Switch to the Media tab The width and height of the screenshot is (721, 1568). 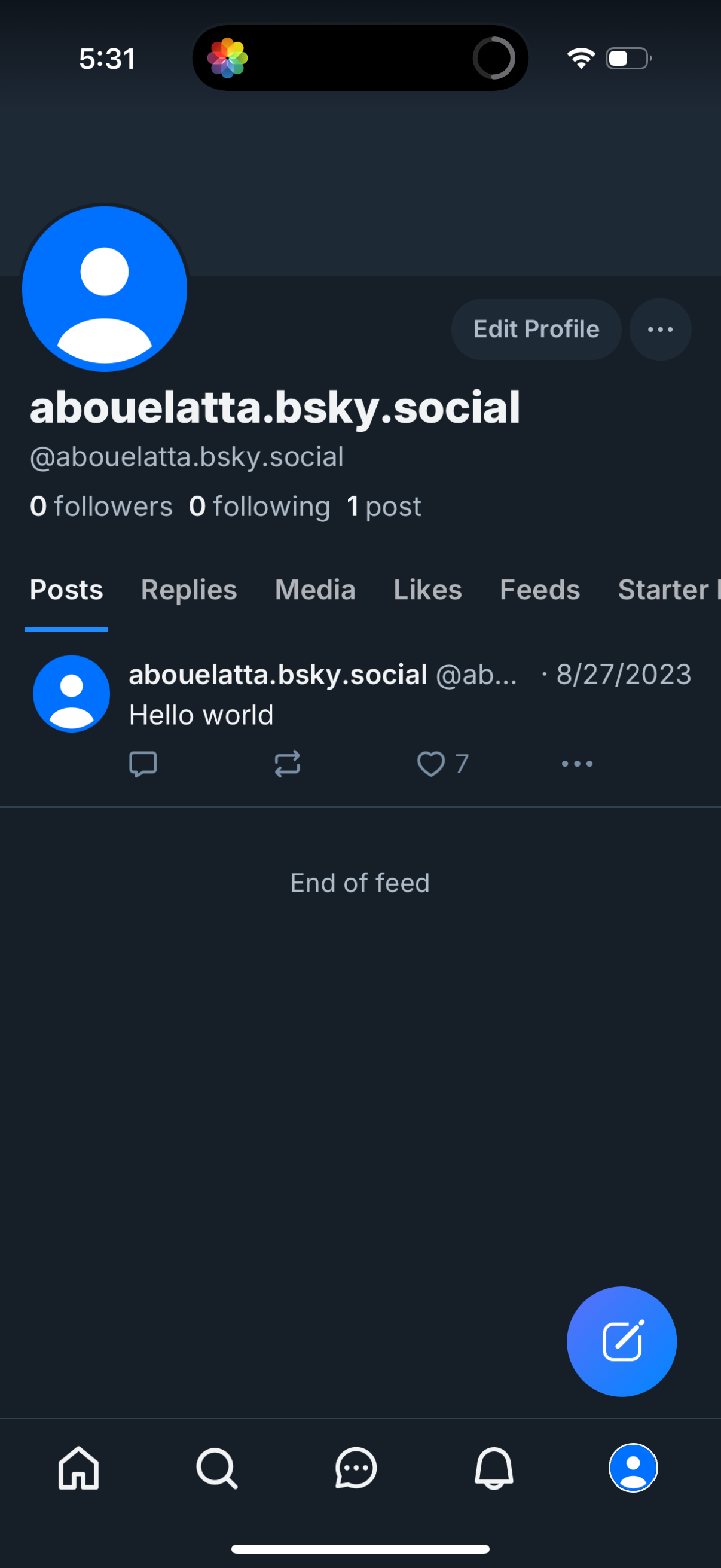[315, 589]
